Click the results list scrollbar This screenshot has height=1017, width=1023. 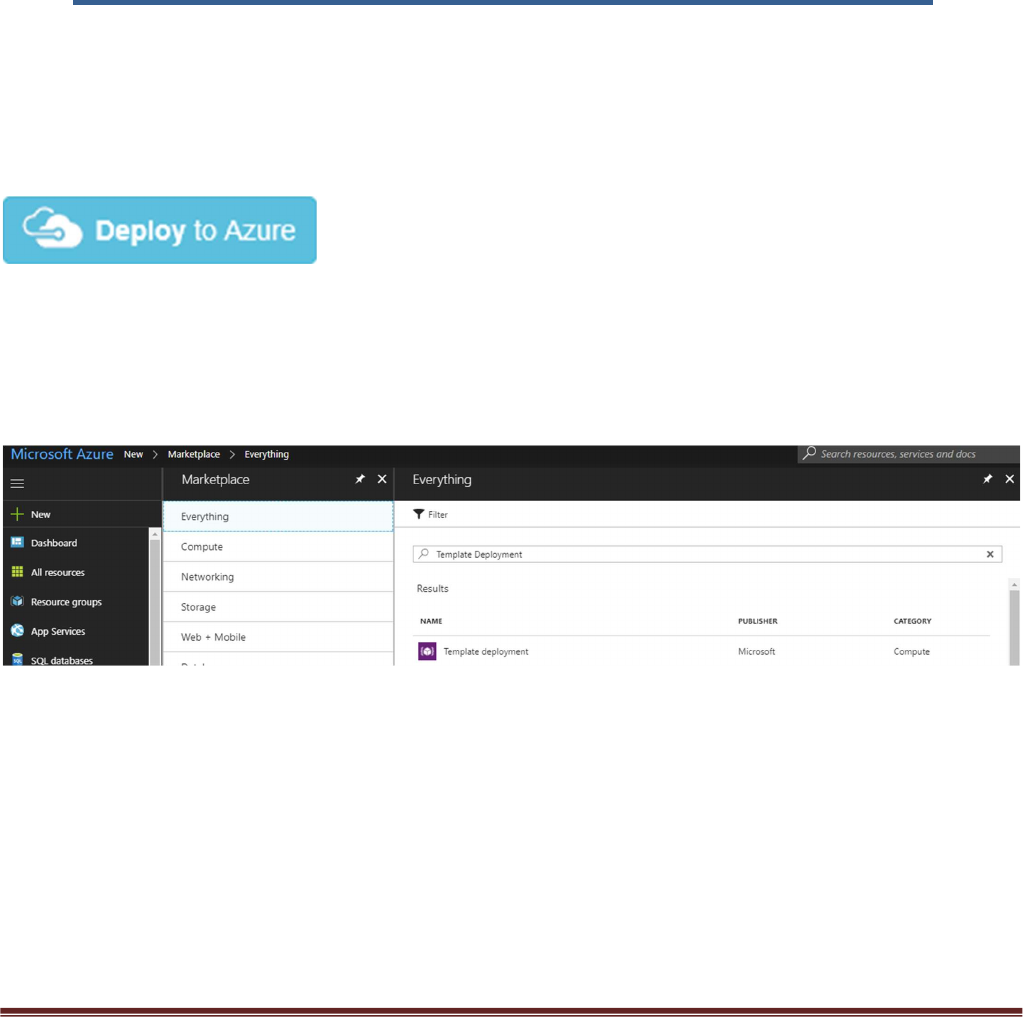click(x=1014, y=626)
